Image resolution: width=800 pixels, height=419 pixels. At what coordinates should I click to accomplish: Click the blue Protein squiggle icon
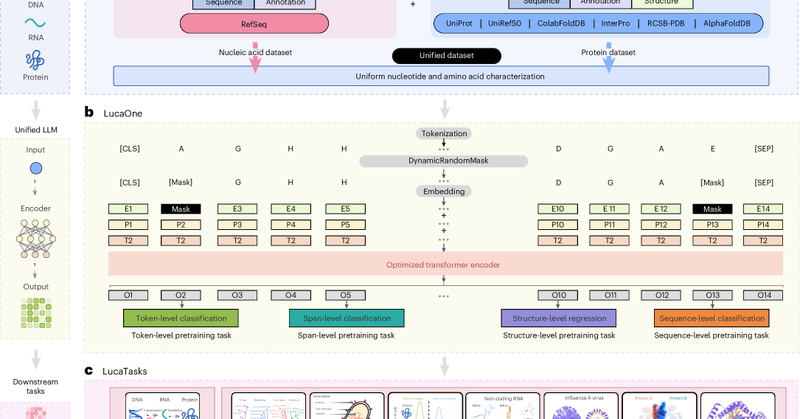35,60
